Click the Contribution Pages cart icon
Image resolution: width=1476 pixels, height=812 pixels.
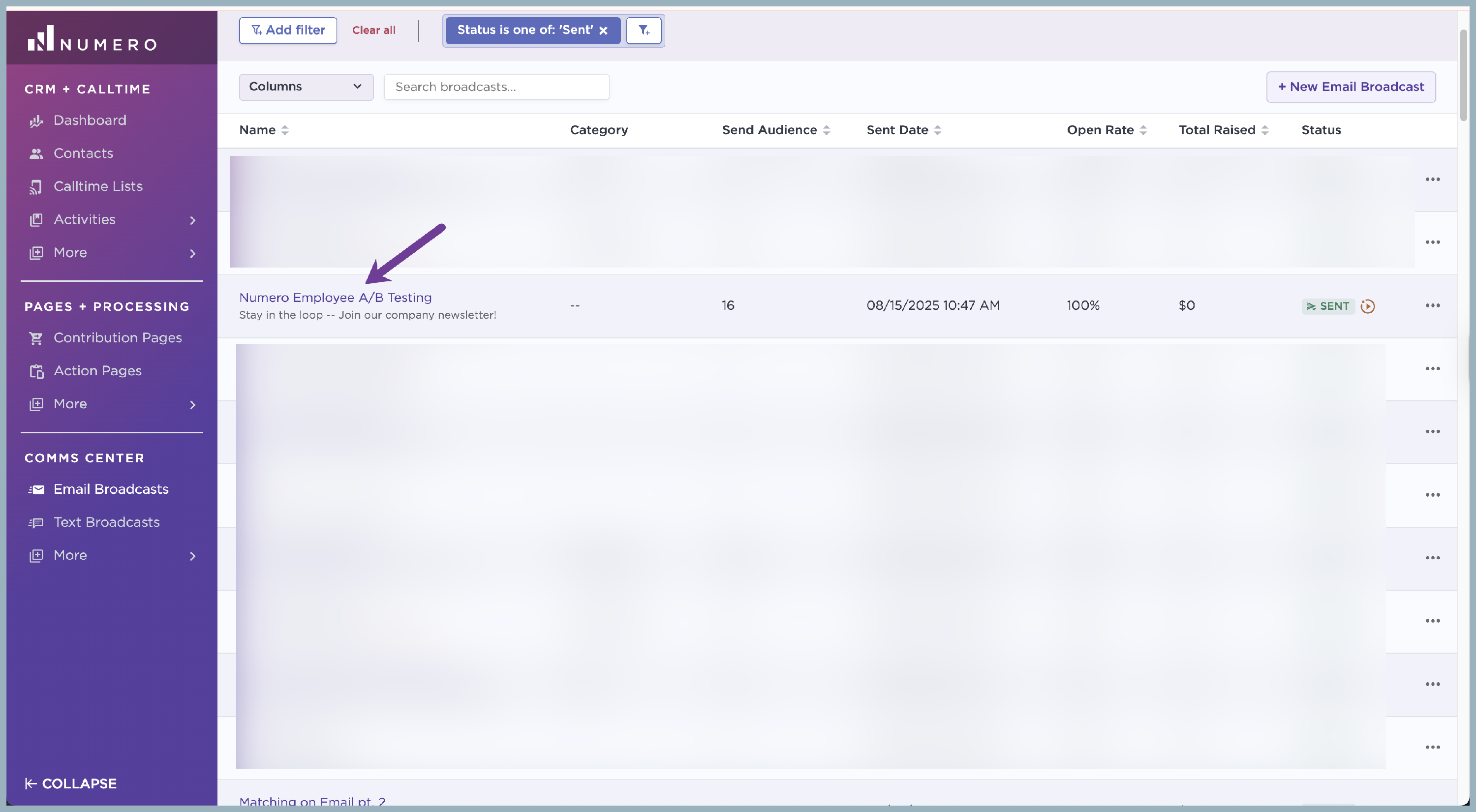pos(36,338)
